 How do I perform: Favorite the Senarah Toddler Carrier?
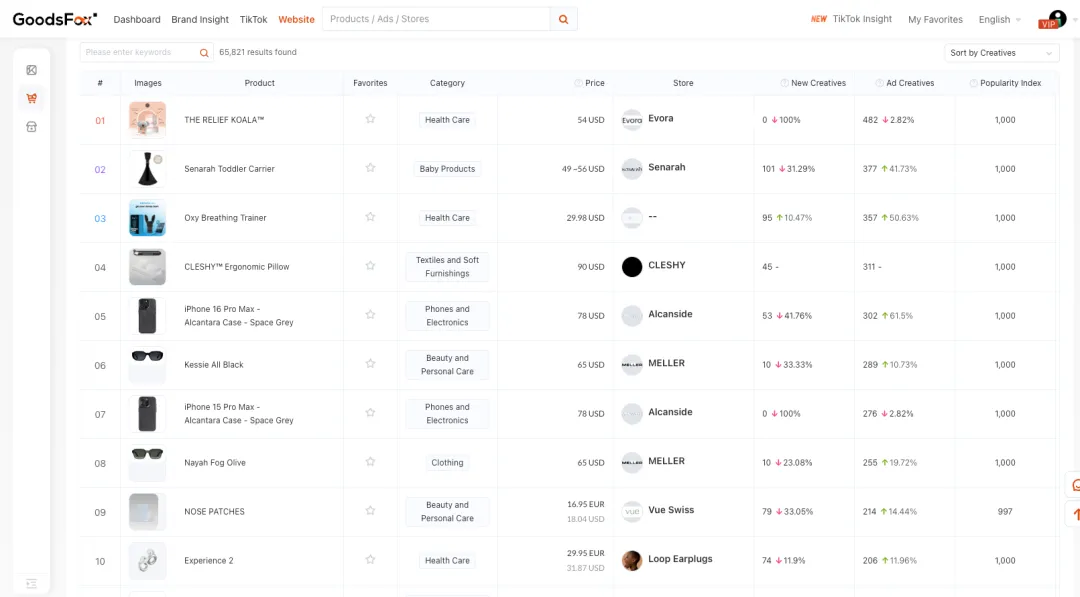point(371,168)
